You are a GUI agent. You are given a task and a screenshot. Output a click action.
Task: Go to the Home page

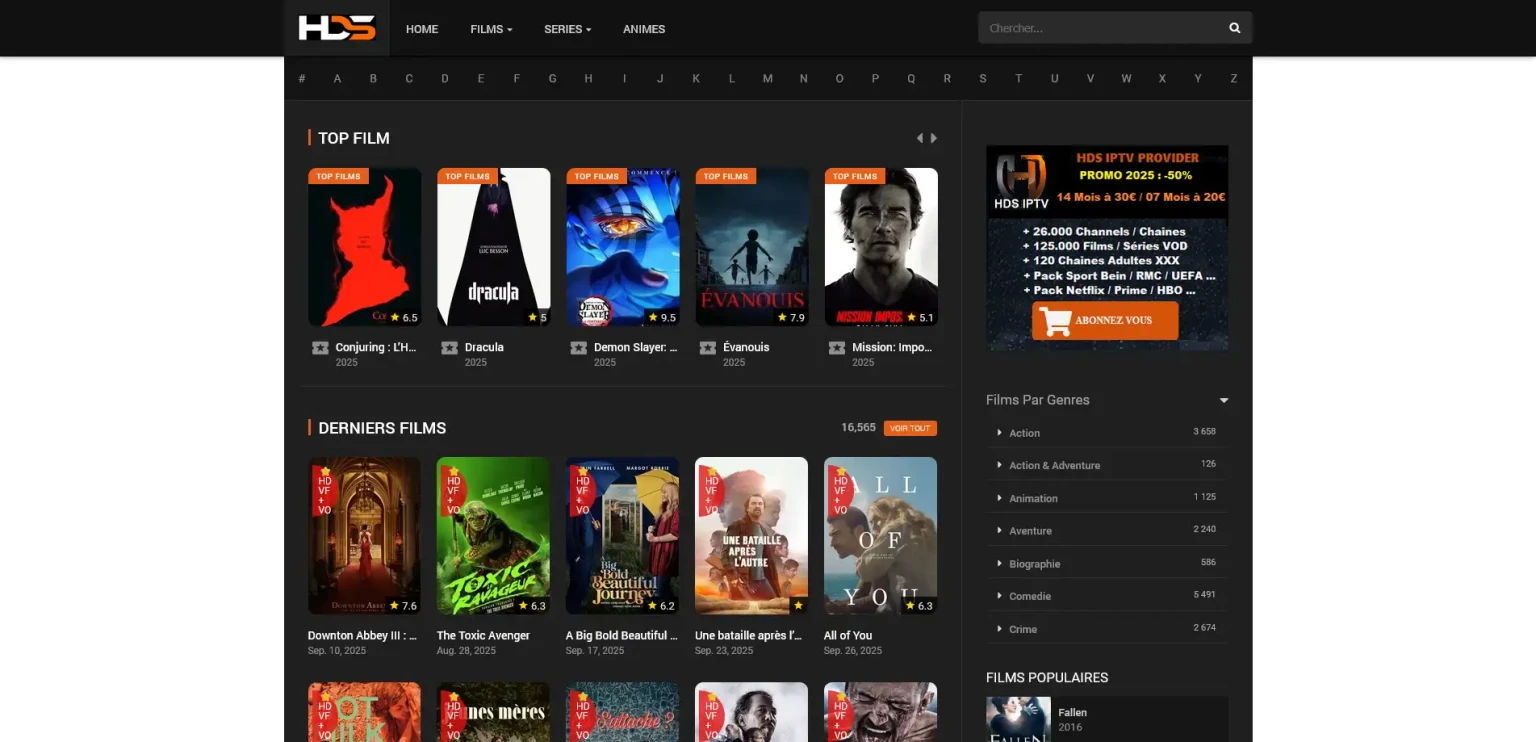(422, 29)
